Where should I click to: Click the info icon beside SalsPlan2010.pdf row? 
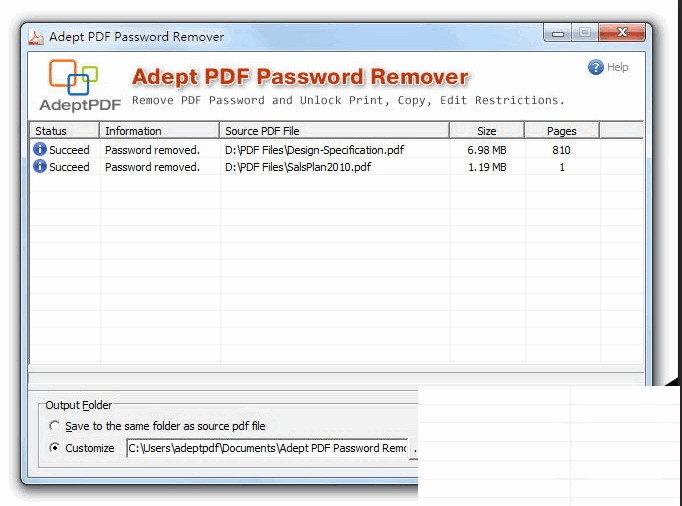coord(40,166)
